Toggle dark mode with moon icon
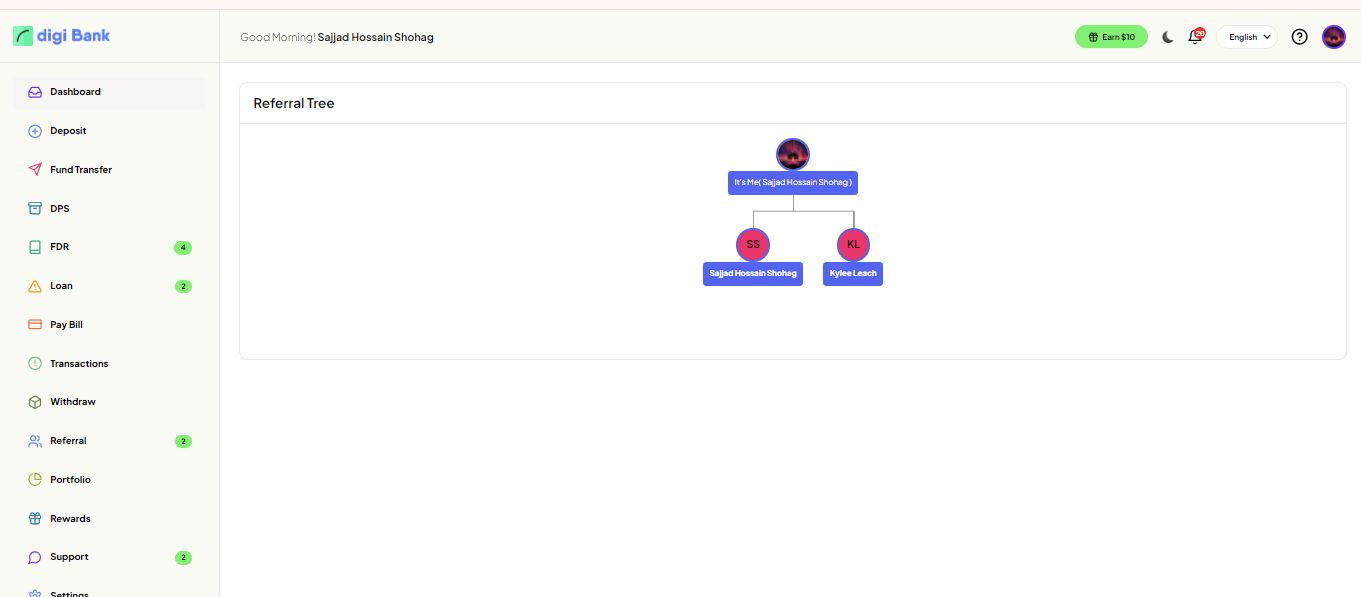Viewport: 1361px width, 597px height. (1167, 37)
